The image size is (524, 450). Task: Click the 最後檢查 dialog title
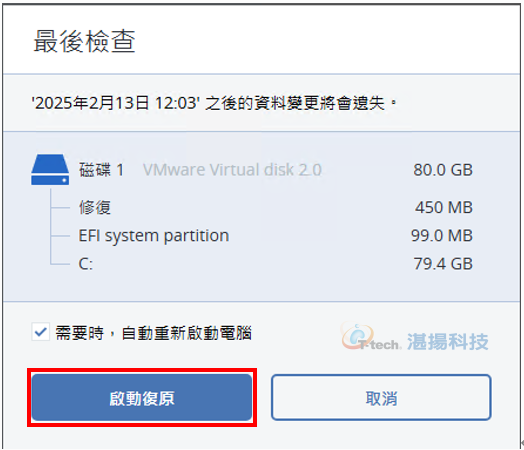click(84, 41)
